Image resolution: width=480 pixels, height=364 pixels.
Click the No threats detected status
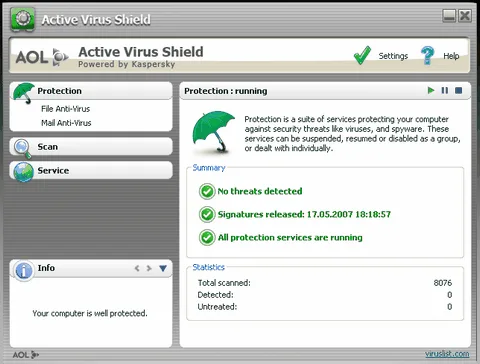[260, 191]
